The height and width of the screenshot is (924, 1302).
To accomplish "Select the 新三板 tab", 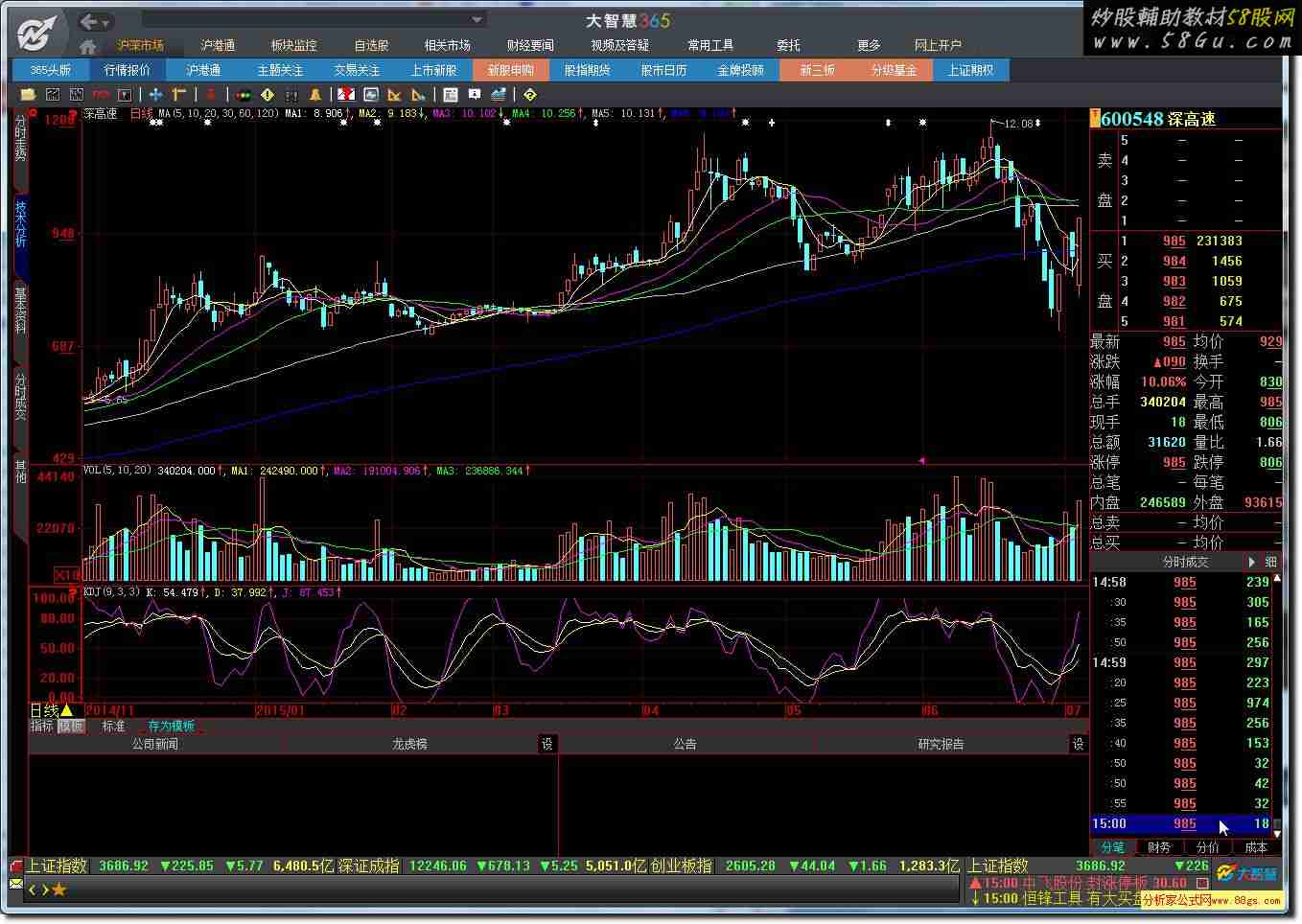I will 817,70.
